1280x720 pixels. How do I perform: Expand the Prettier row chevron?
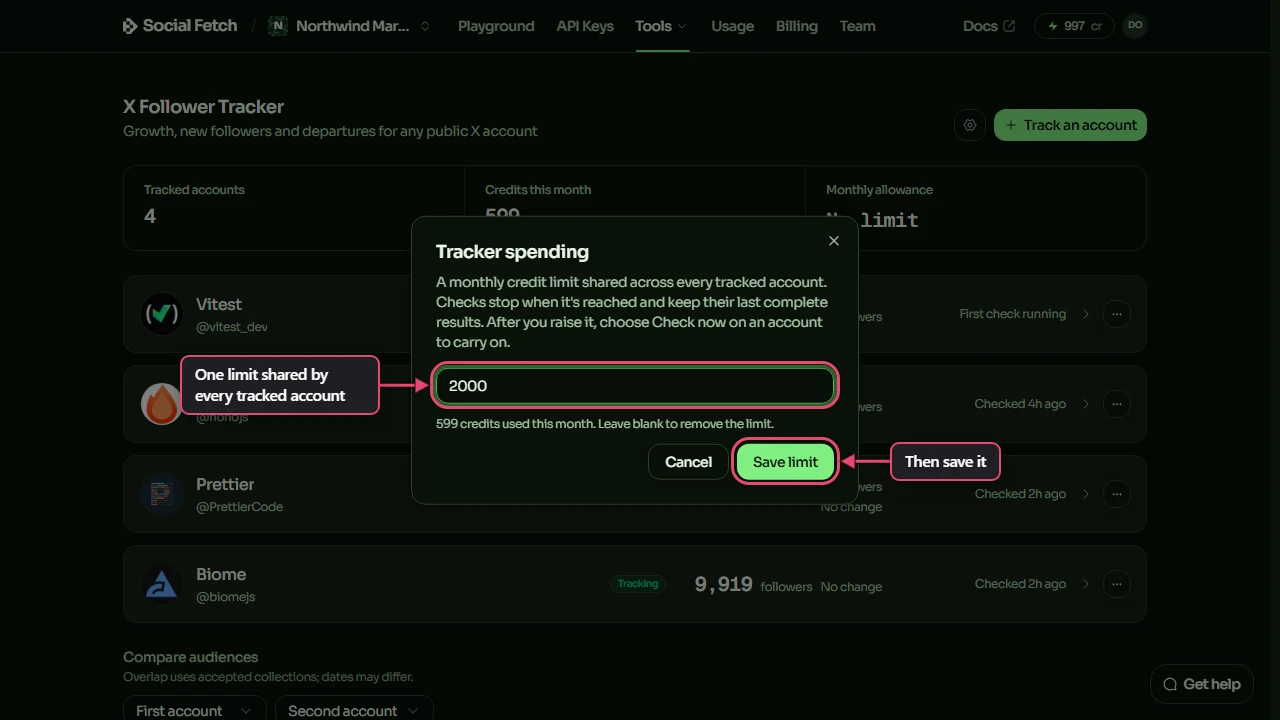(x=1086, y=494)
